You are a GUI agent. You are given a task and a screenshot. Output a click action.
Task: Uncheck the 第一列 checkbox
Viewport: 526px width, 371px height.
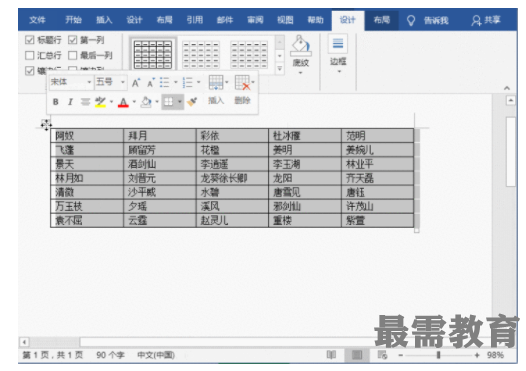coord(72,40)
